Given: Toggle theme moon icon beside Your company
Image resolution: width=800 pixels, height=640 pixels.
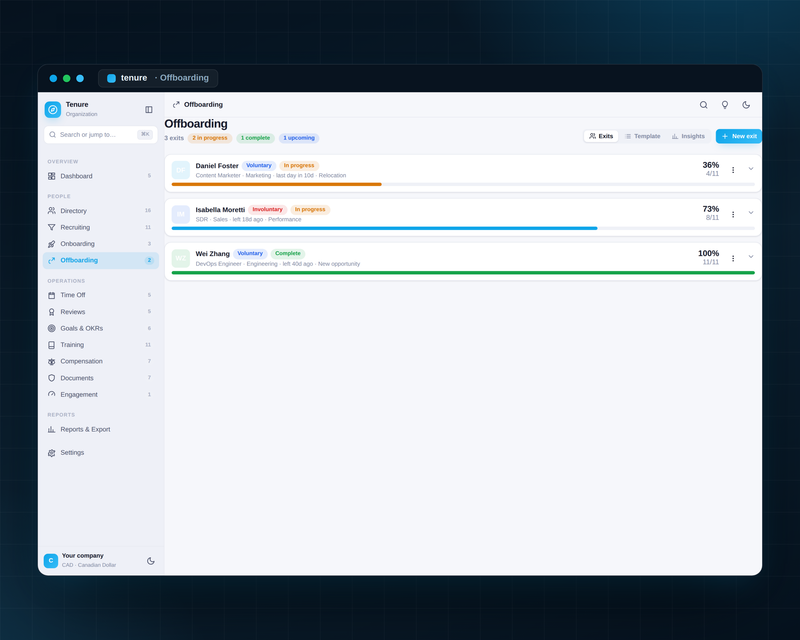Looking at the screenshot, I should coord(151,561).
